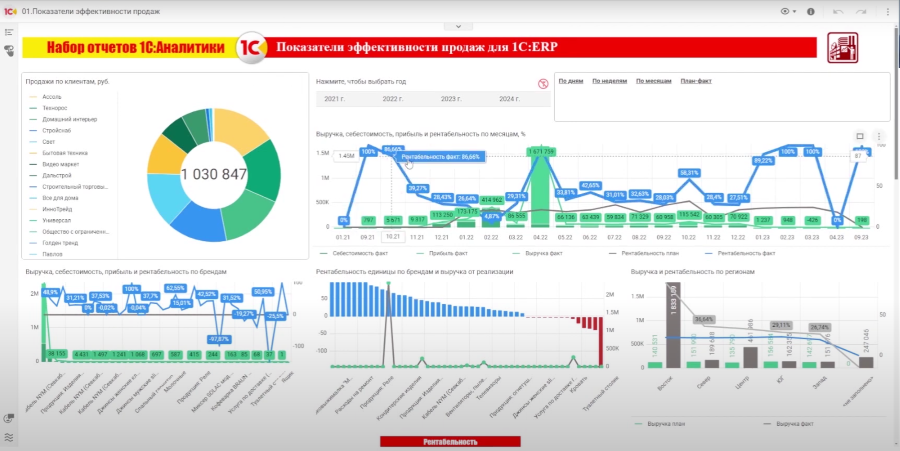Open the monthly chart's three-dot menu

click(879, 136)
